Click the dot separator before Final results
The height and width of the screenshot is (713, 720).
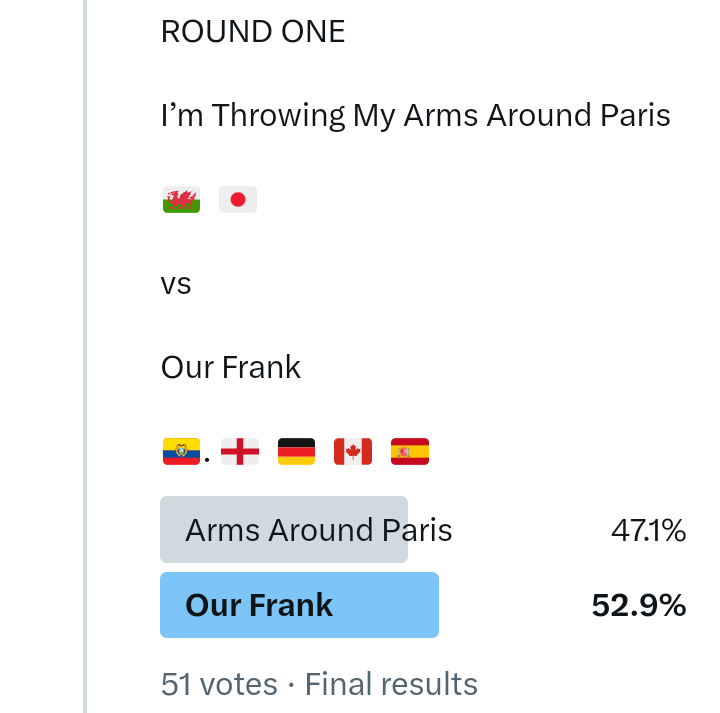coord(291,686)
